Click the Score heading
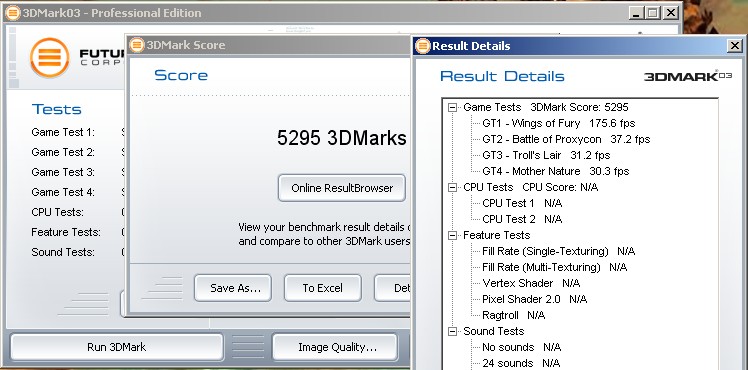The height and width of the screenshot is (370, 748). click(x=181, y=75)
